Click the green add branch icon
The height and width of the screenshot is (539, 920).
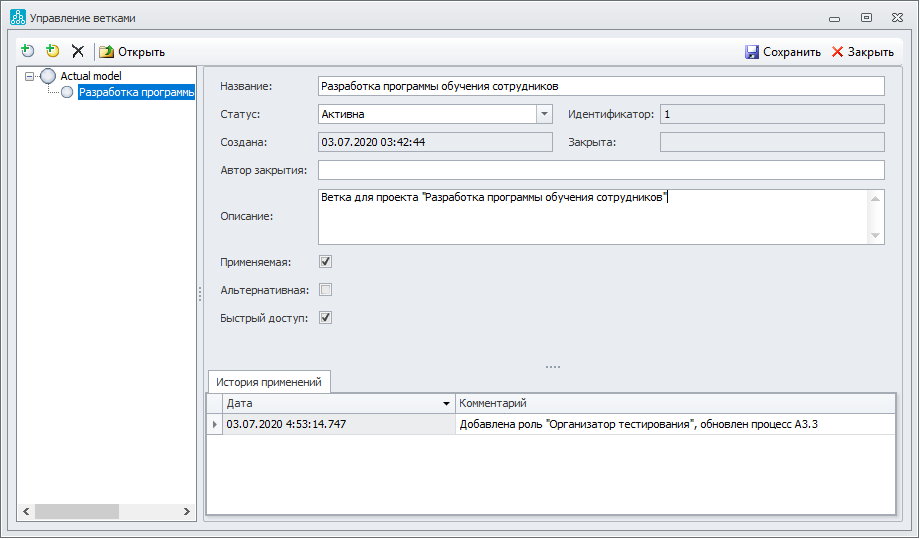[x=28, y=51]
